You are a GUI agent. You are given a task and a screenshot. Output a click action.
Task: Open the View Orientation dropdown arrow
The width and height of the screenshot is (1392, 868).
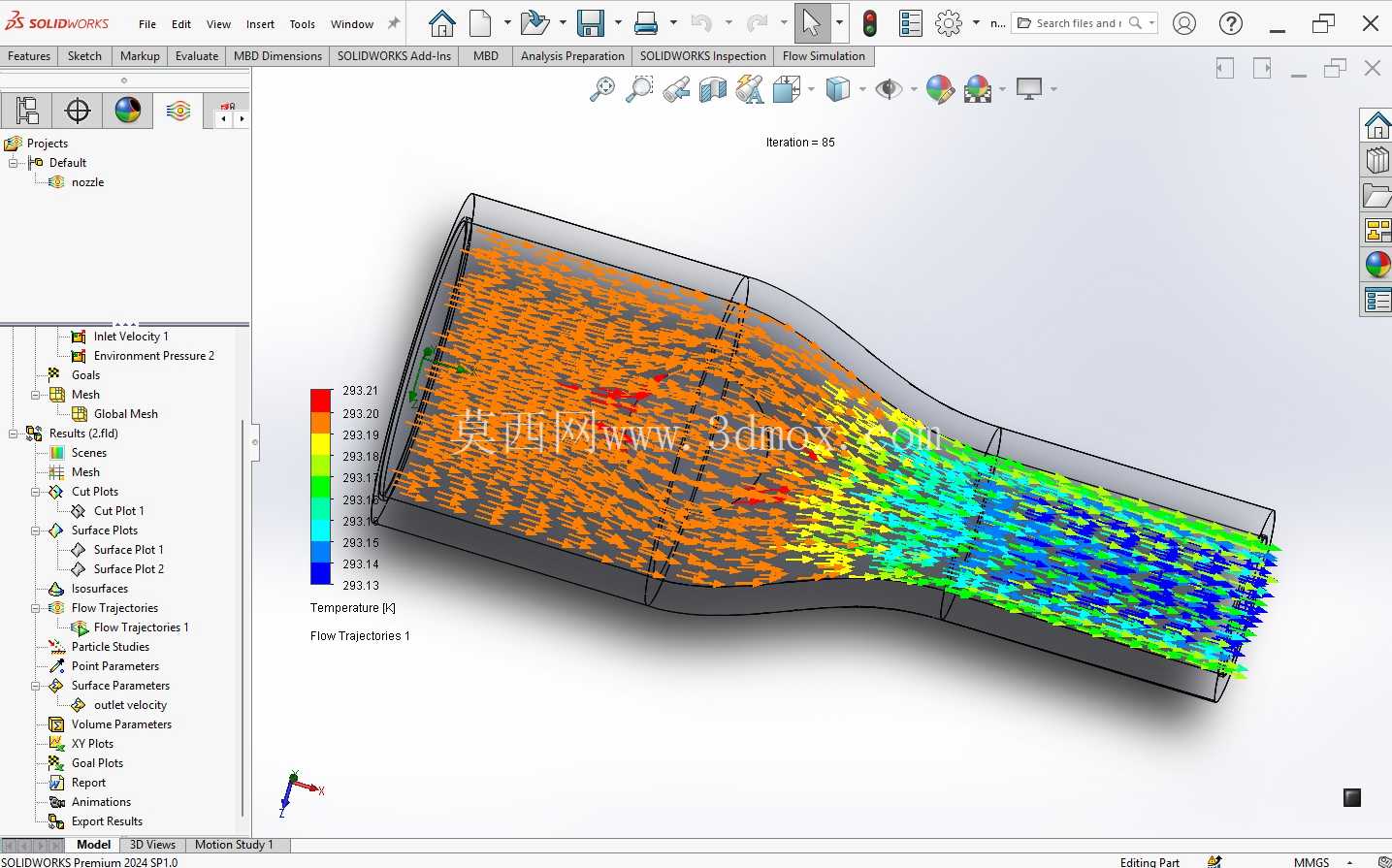[x=811, y=89]
